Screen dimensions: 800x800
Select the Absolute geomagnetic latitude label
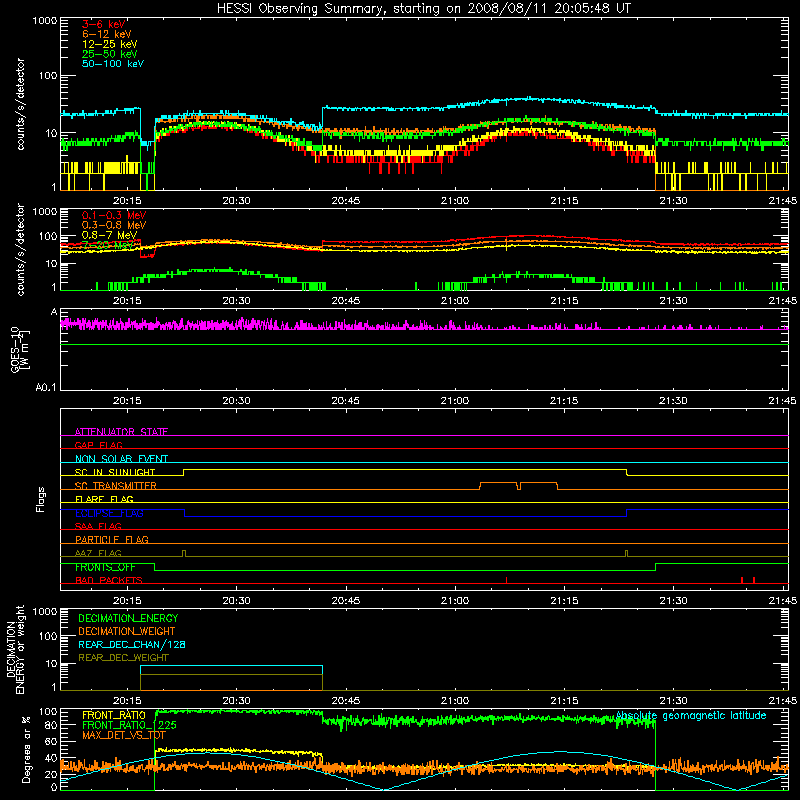(x=691, y=716)
